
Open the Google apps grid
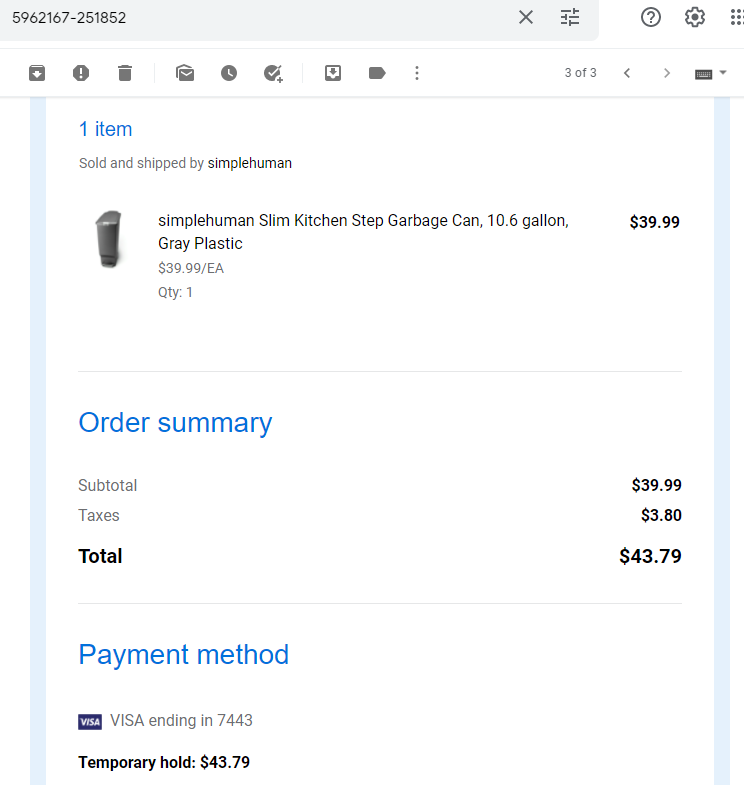[737, 18]
